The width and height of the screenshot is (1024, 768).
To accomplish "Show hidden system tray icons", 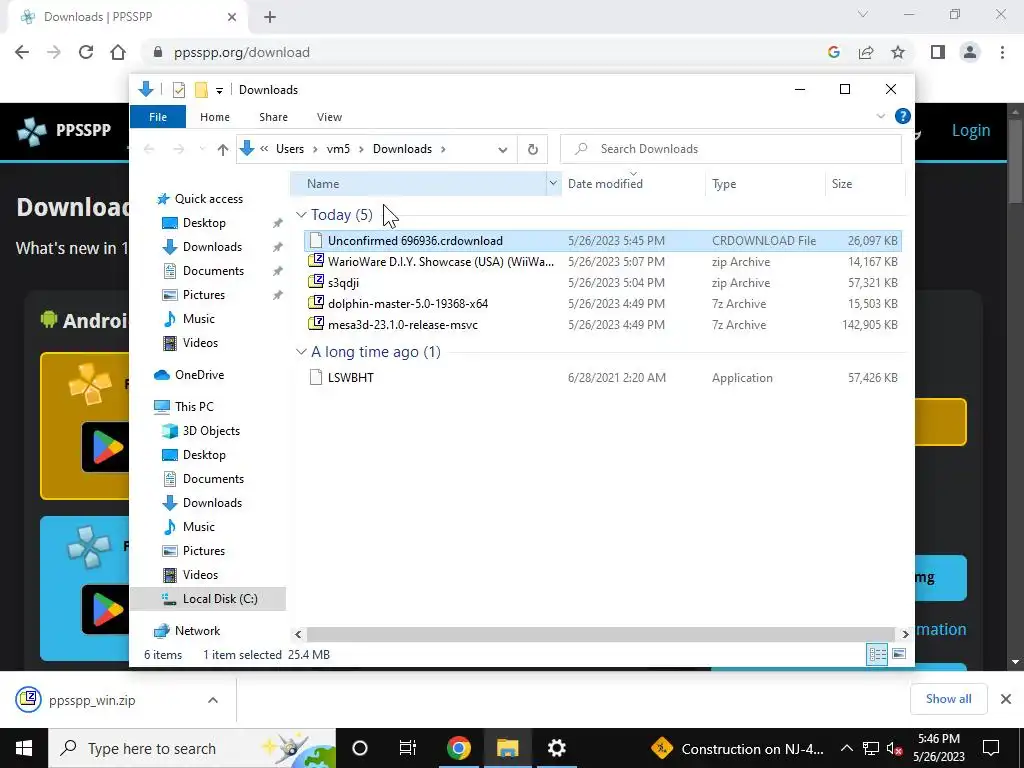I will tap(846, 748).
